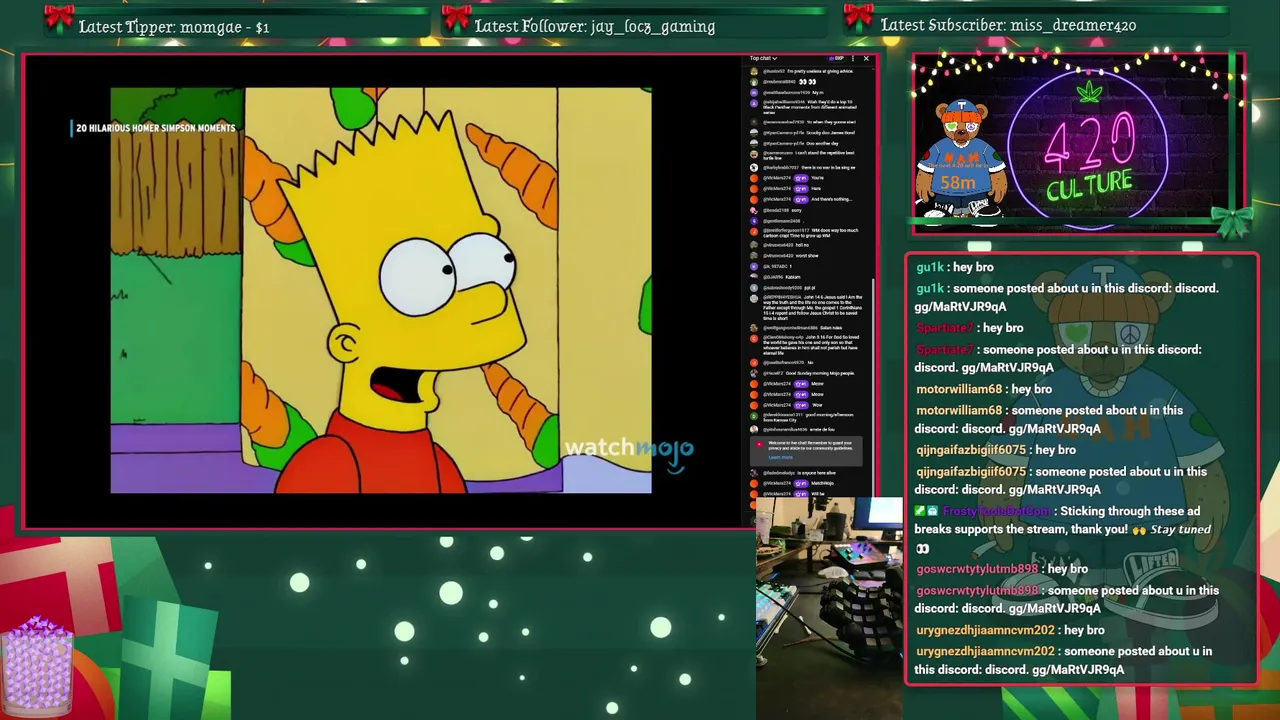This screenshot has height=720, width=1280.
Task: Click message 'I'm pretty useless at giving advice.'
Action: (820, 71)
